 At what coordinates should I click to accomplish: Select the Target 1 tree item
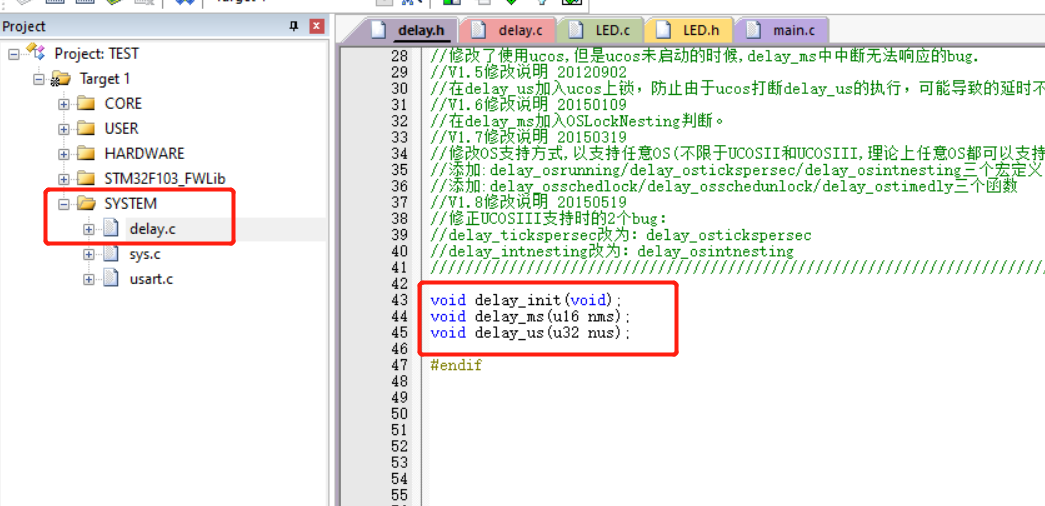pyautogui.click(x=105, y=79)
